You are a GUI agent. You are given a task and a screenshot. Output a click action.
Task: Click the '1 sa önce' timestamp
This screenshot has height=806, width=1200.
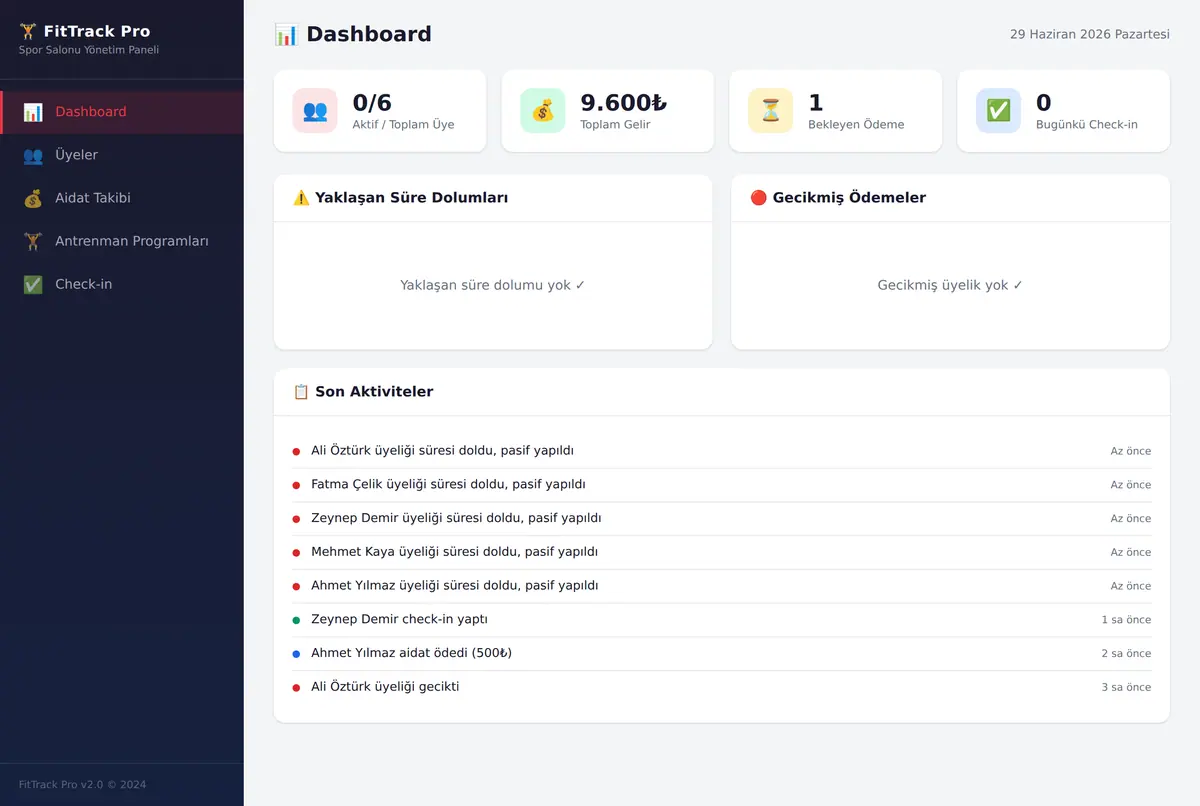tap(1126, 620)
